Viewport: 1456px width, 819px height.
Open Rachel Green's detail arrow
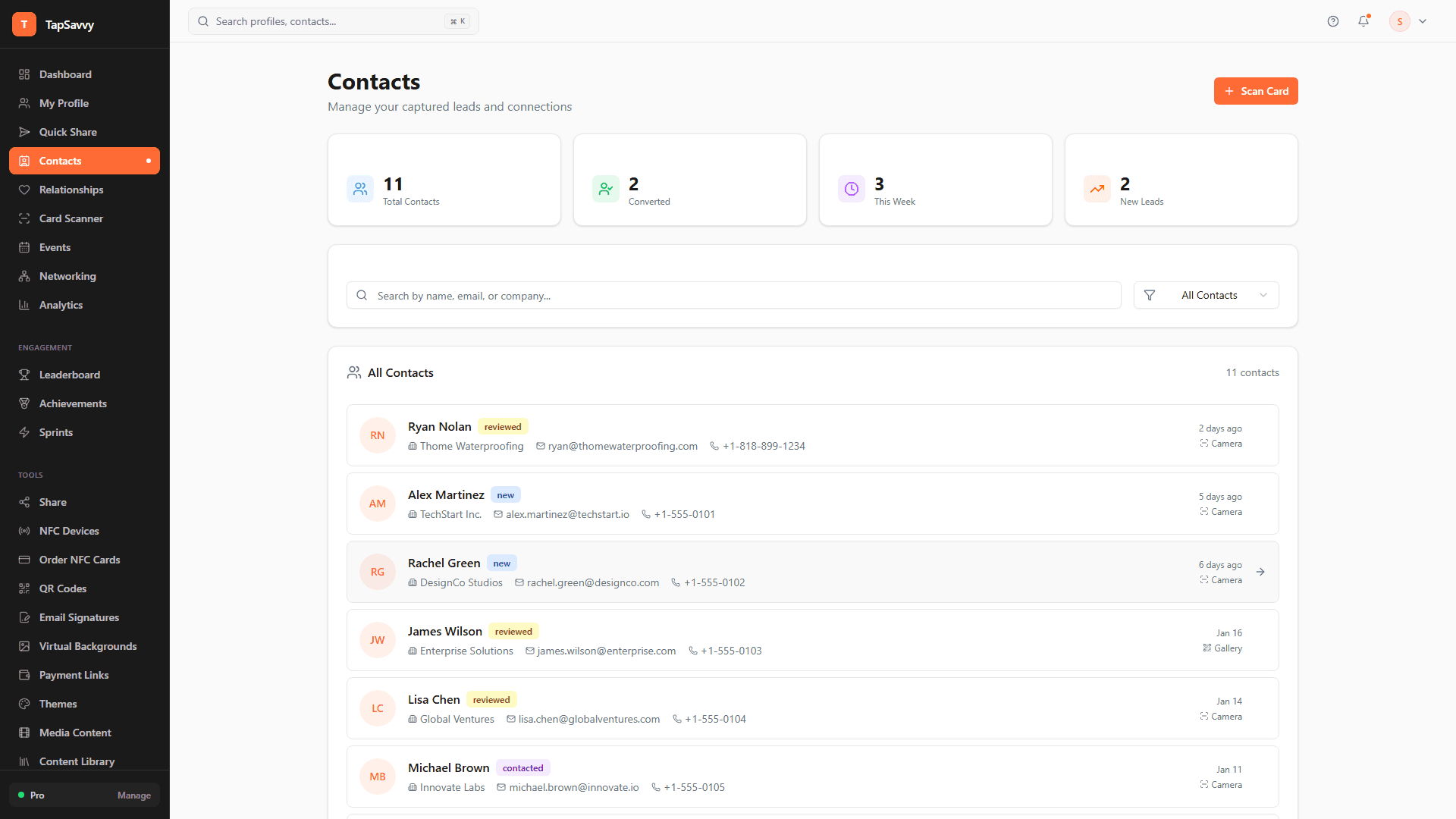click(1260, 572)
